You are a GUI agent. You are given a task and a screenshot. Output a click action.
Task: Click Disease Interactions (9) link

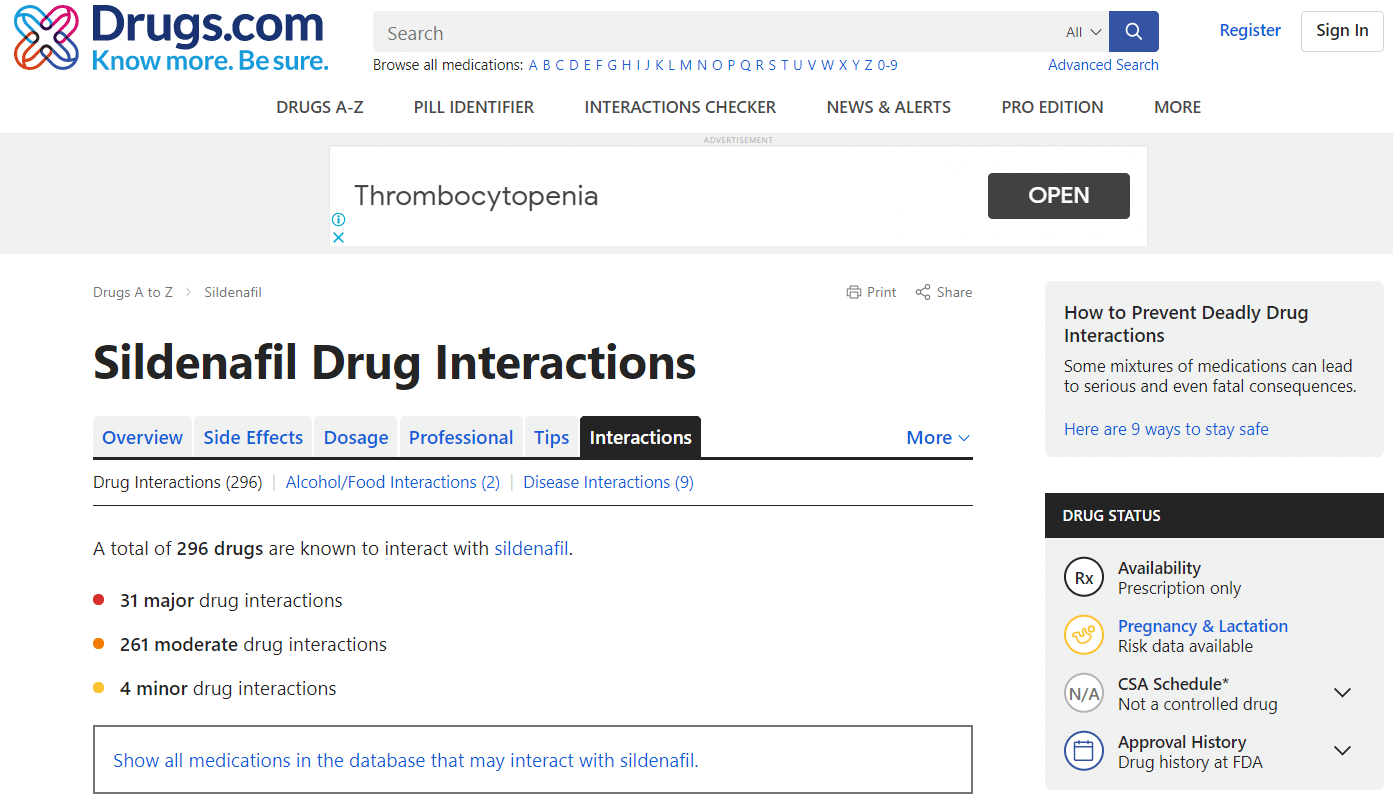point(608,482)
